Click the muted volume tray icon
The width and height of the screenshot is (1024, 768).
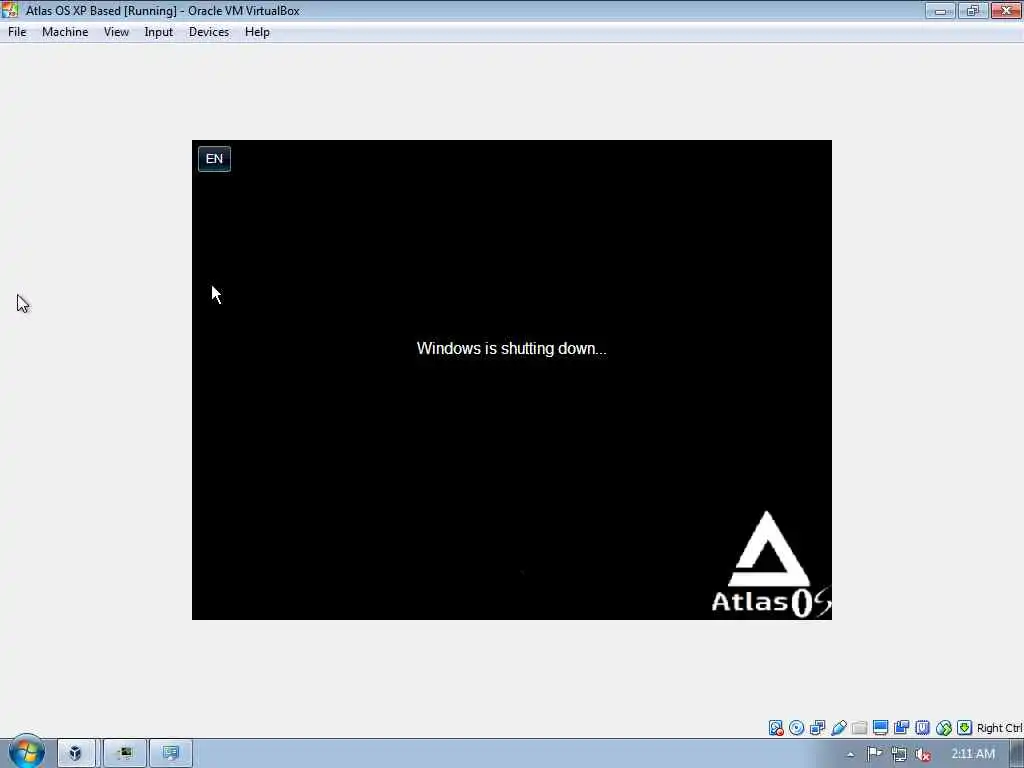[922, 754]
